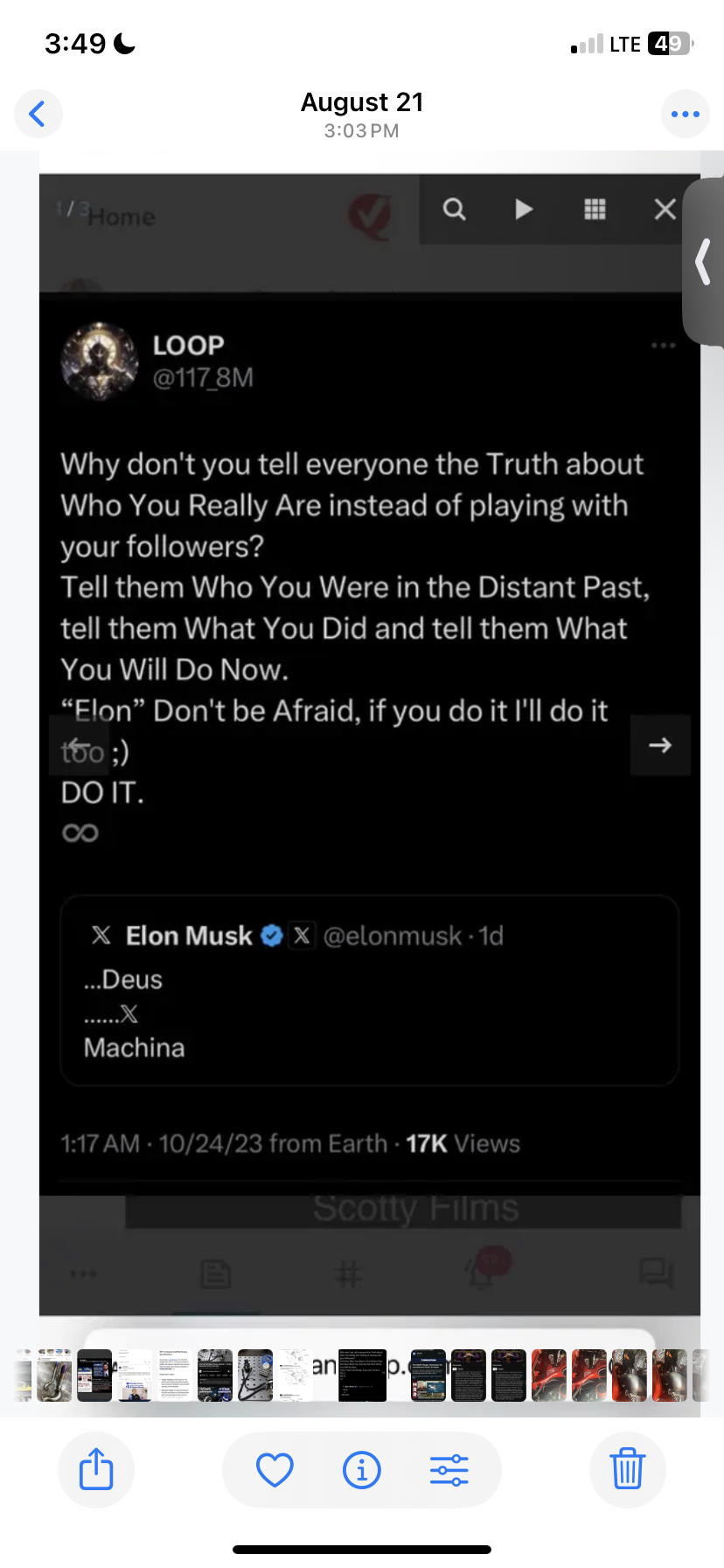724x1568 pixels.
Task: Delete the photo with the trash icon
Action: click(x=627, y=1469)
